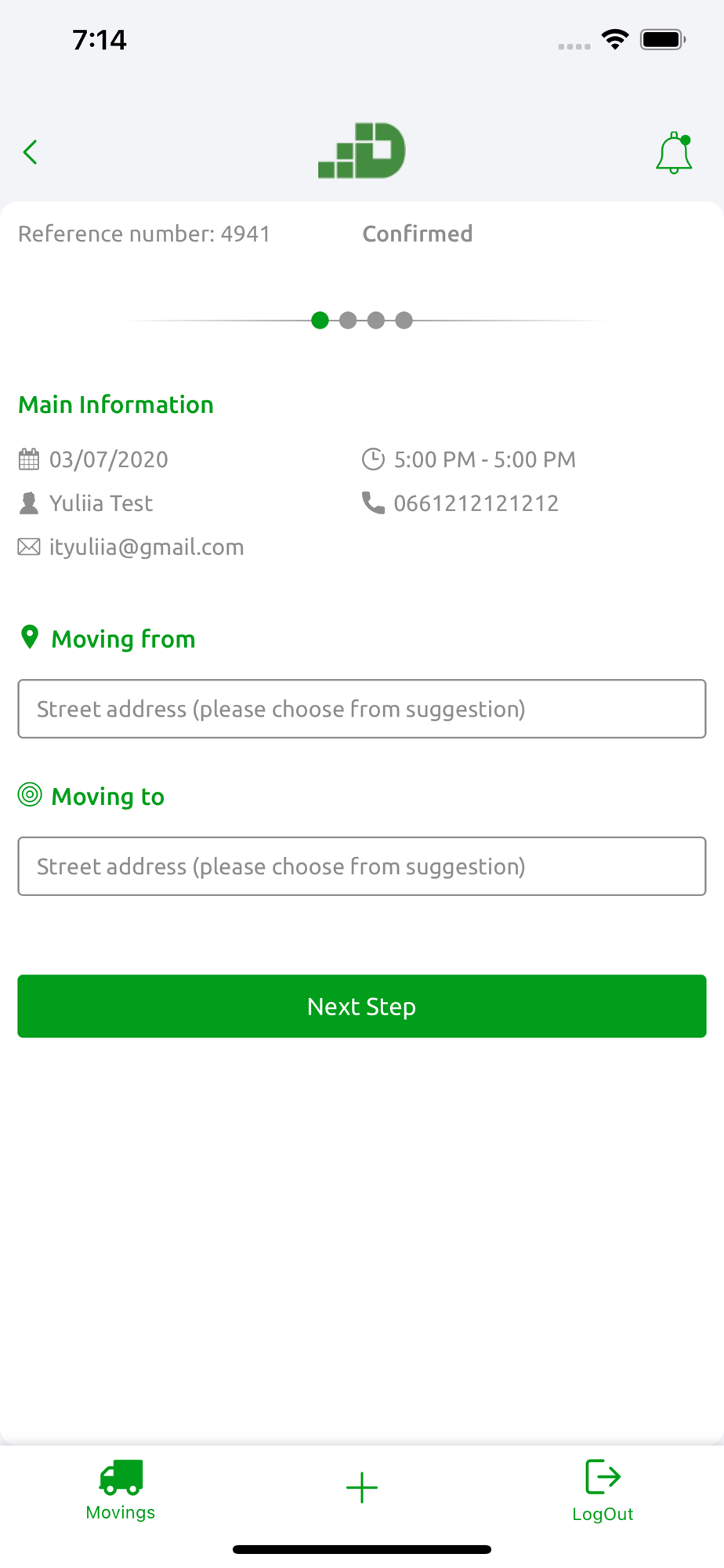Image resolution: width=724 pixels, height=1568 pixels.
Task: Tap the LogOut tab
Action: tap(603, 1490)
